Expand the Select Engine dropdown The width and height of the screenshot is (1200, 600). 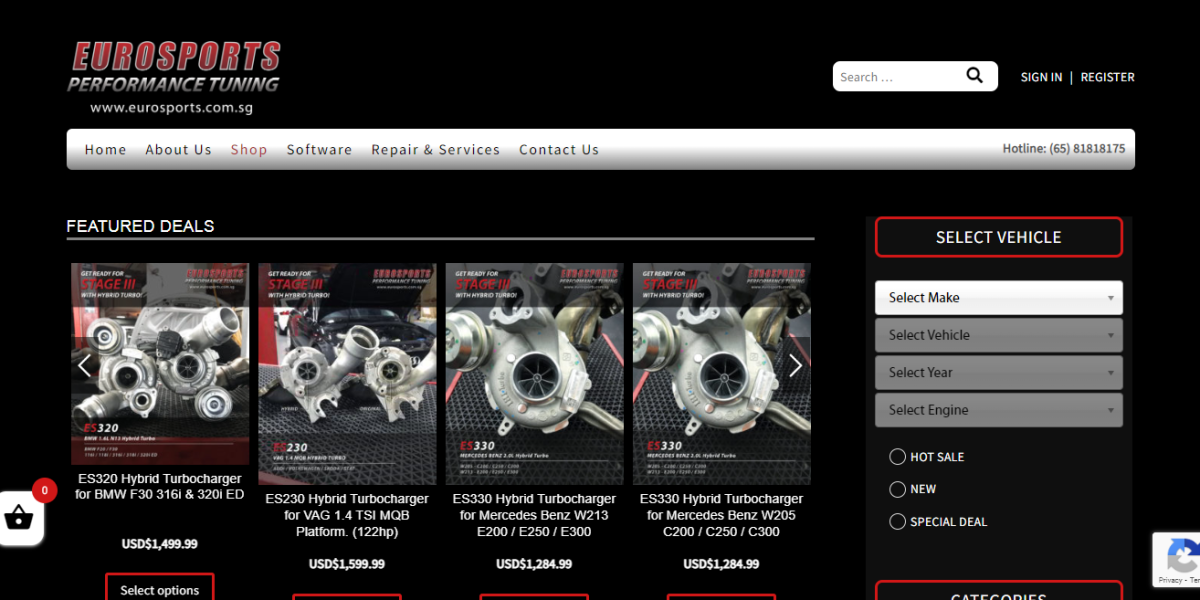tap(998, 410)
